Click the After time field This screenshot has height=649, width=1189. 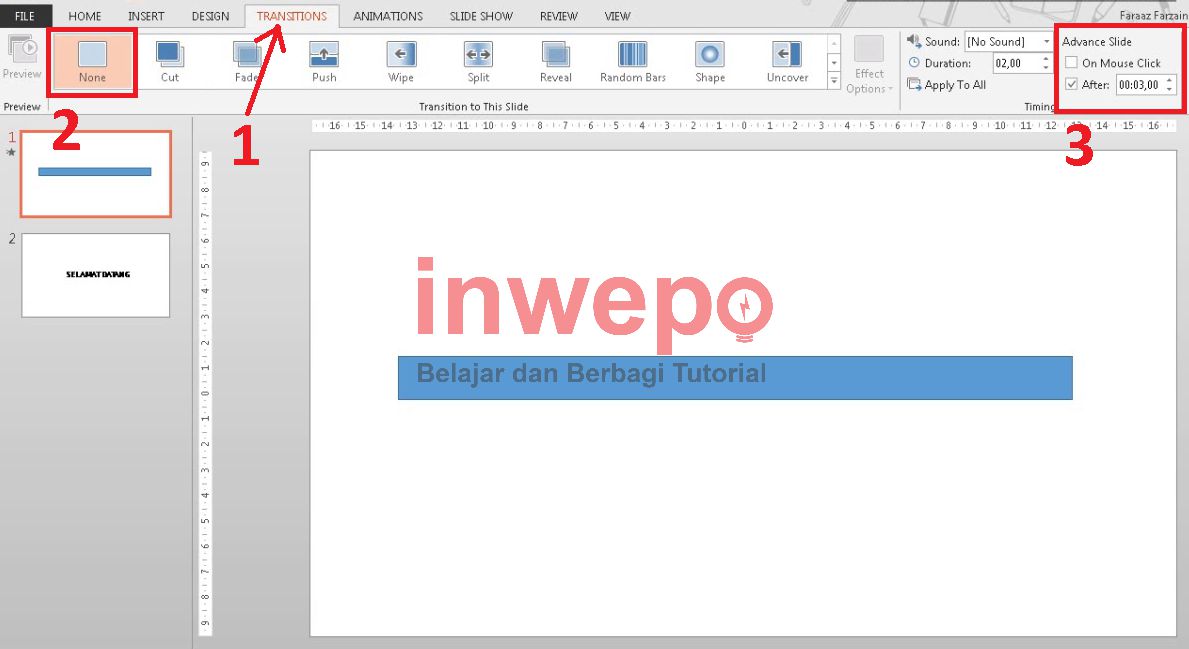(x=1140, y=85)
